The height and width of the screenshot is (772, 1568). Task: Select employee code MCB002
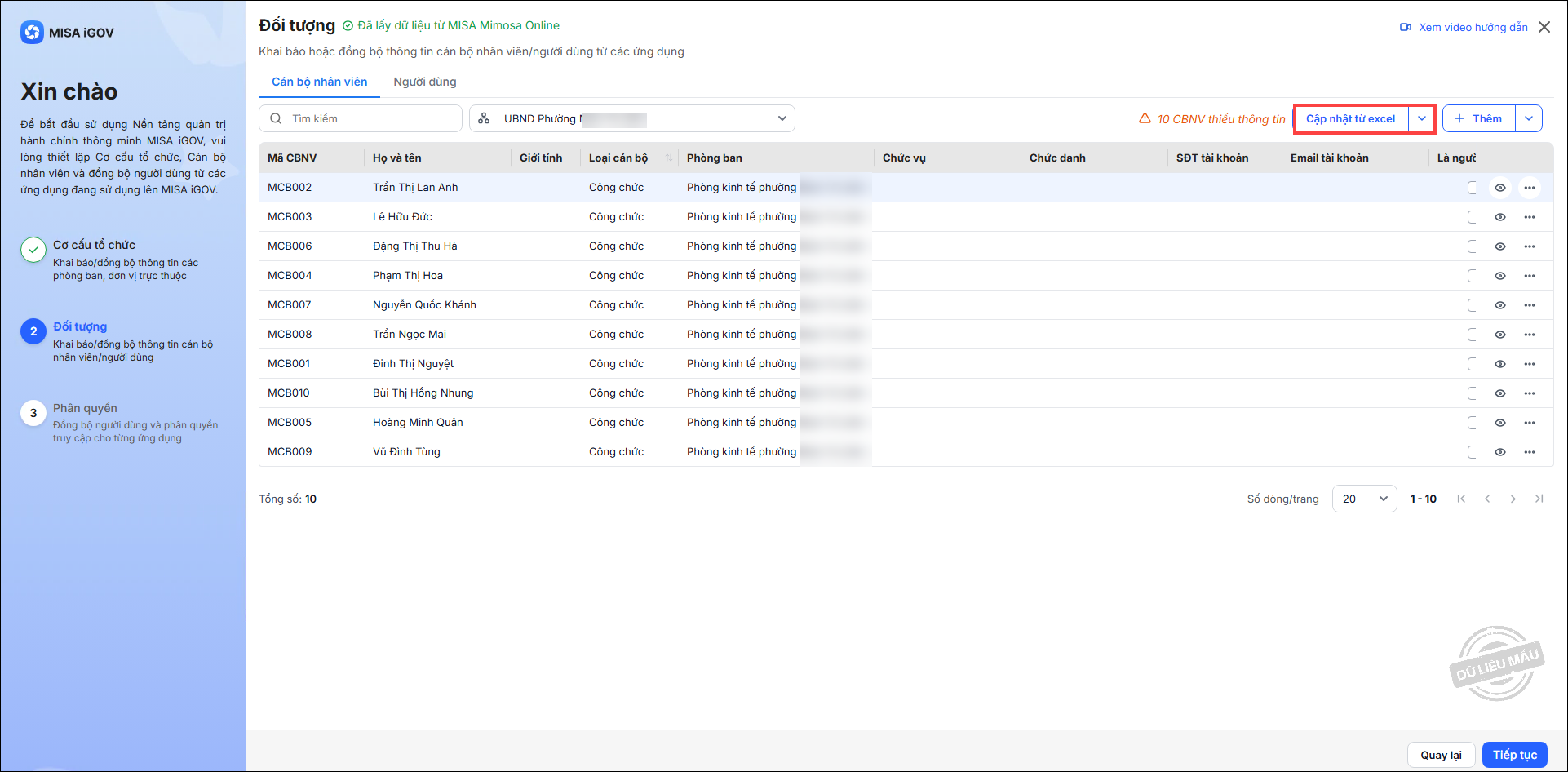[x=290, y=187]
